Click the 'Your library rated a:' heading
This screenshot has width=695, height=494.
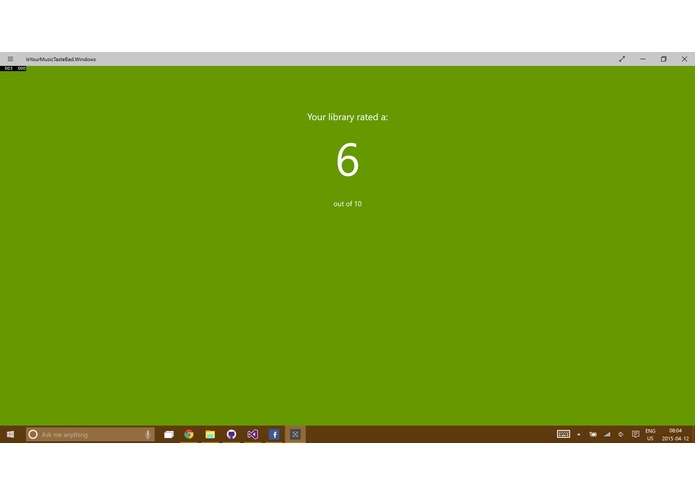[x=348, y=117]
